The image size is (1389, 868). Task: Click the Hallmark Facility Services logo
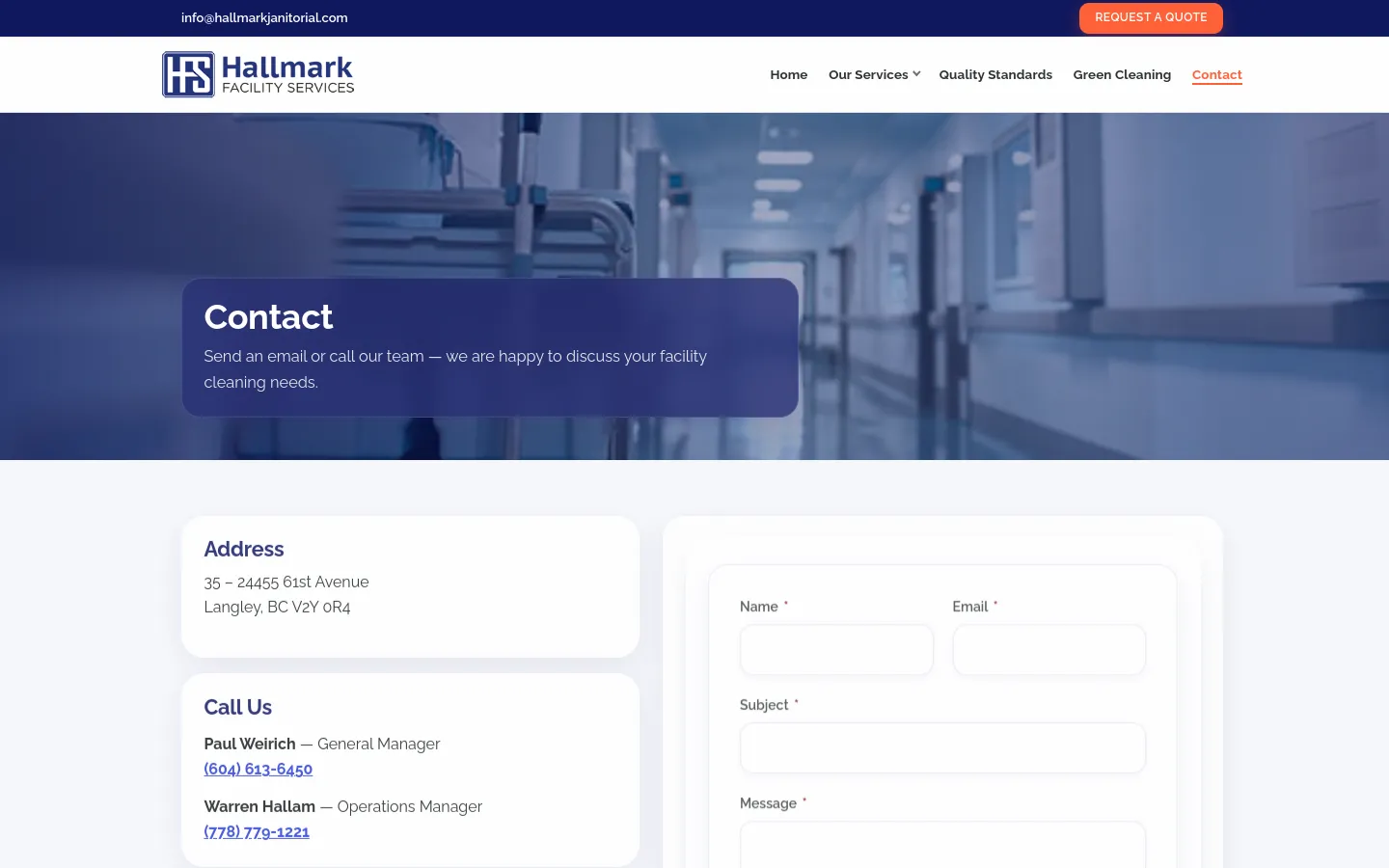tap(259, 74)
